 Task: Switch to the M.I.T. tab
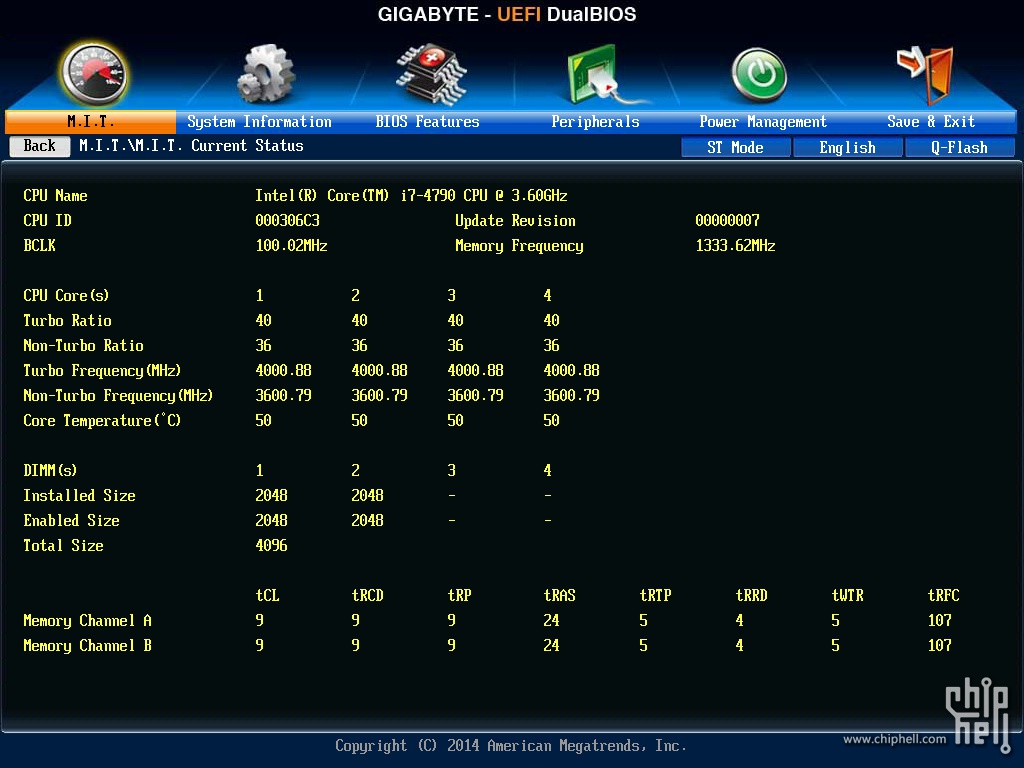90,121
